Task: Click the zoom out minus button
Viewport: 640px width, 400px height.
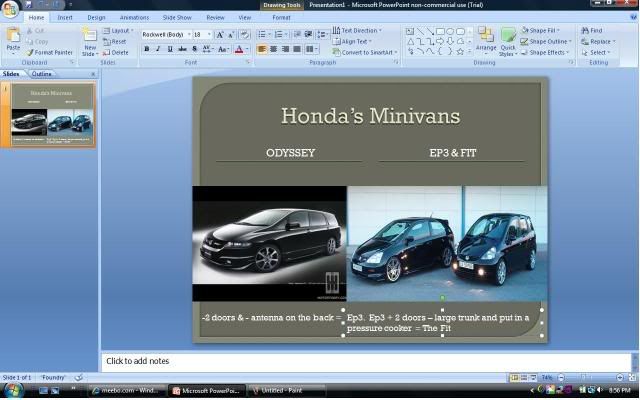Action: (x=561, y=378)
